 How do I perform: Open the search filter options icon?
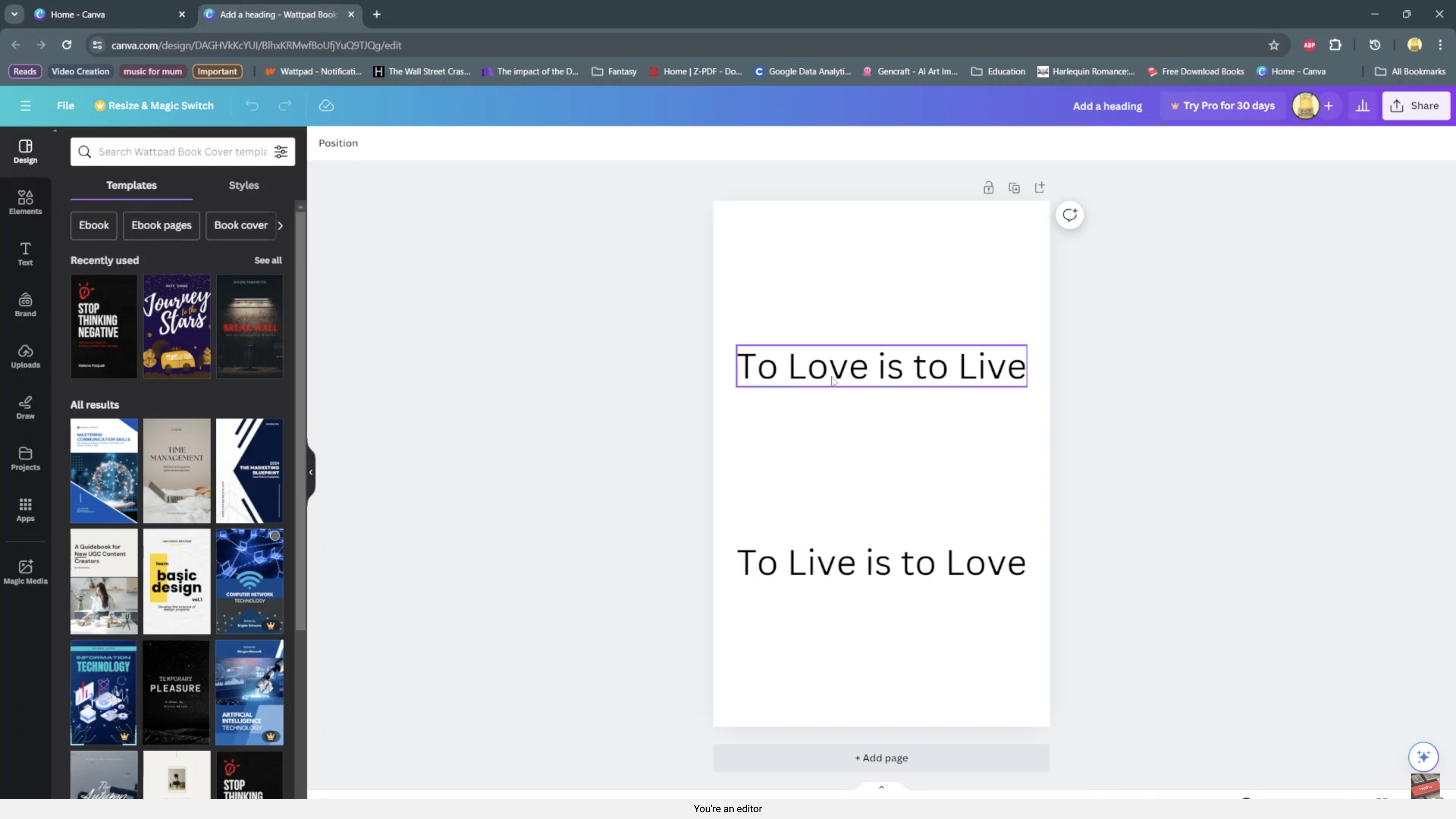tap(281, 151)
